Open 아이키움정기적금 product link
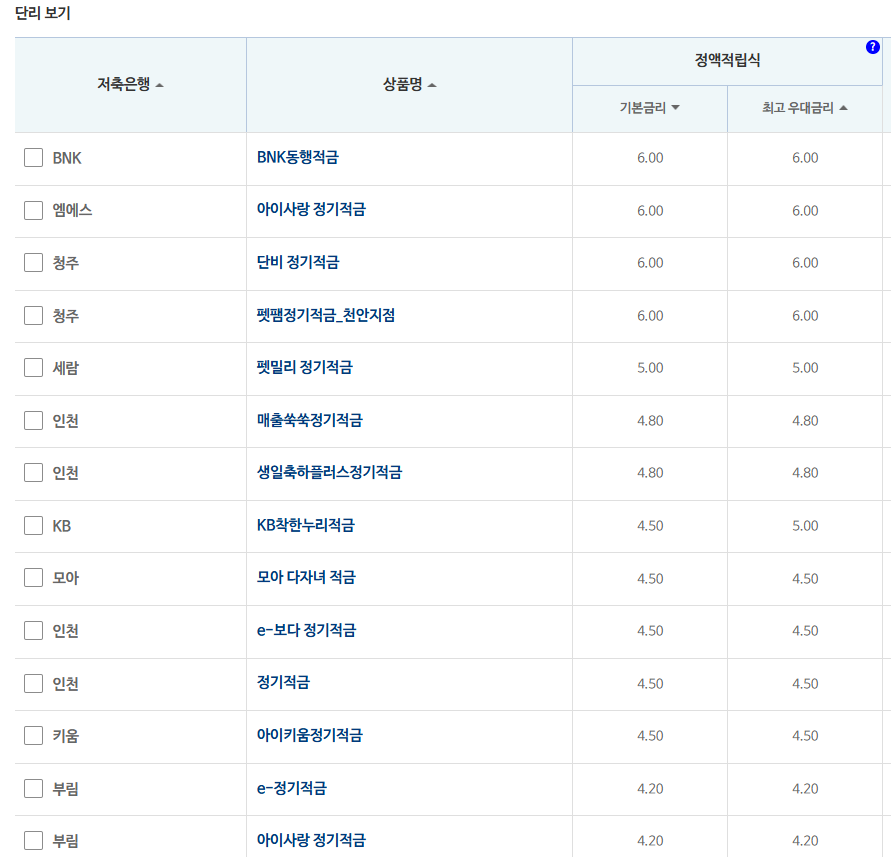891x857 pixels. click(310, 735)
